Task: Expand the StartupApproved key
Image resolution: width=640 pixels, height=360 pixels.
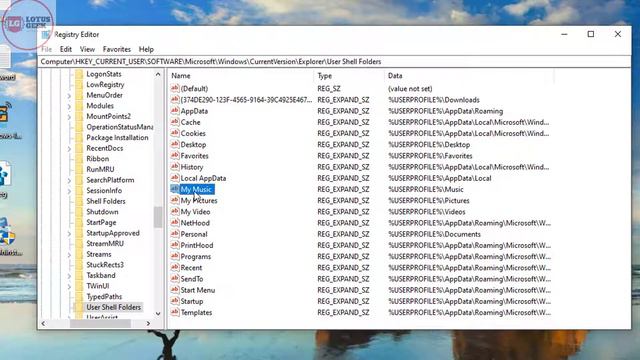Action: coord(69,233)
